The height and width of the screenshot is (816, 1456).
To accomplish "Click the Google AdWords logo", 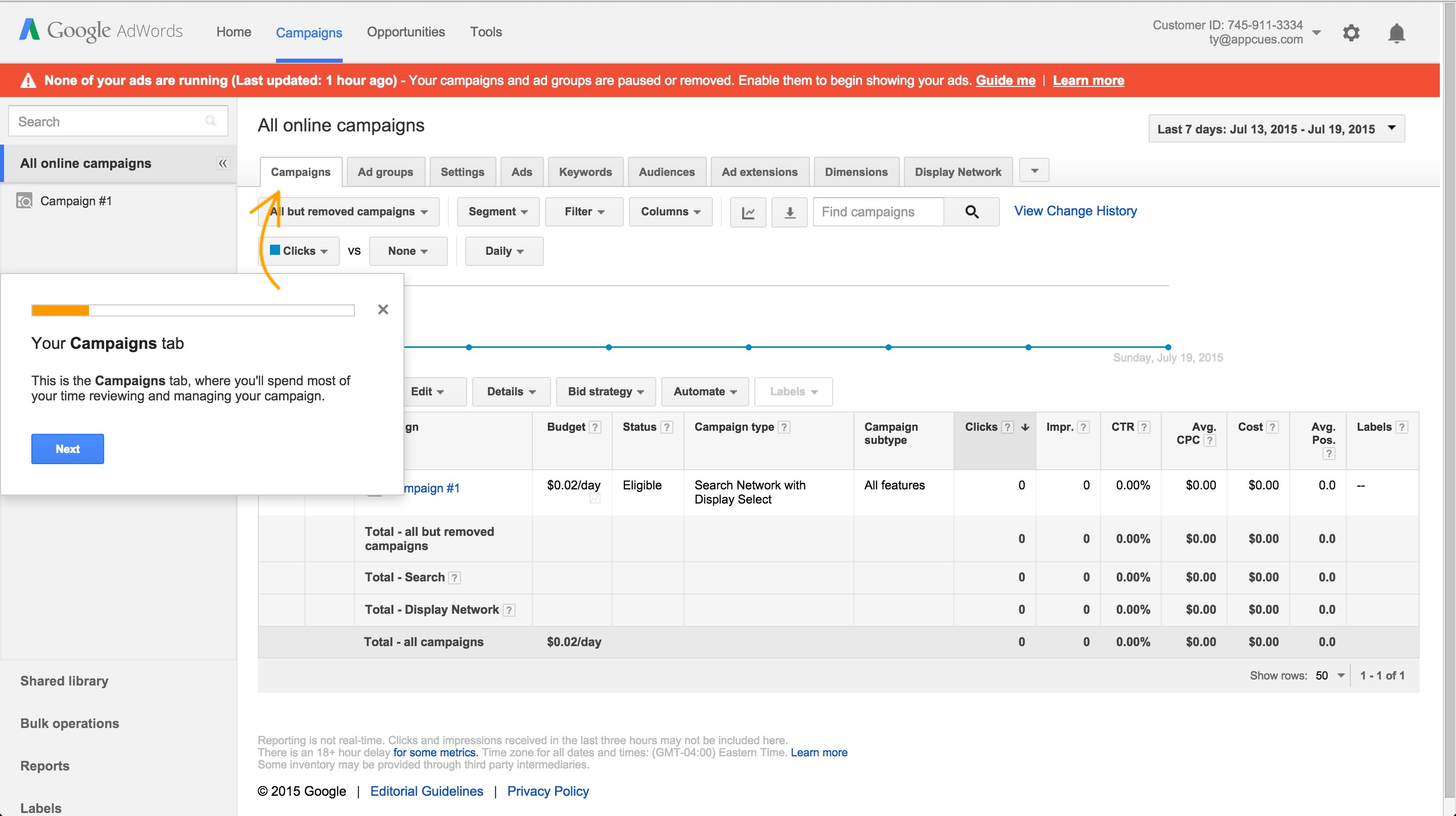I will pyautogui.click(x=101, y=30).
